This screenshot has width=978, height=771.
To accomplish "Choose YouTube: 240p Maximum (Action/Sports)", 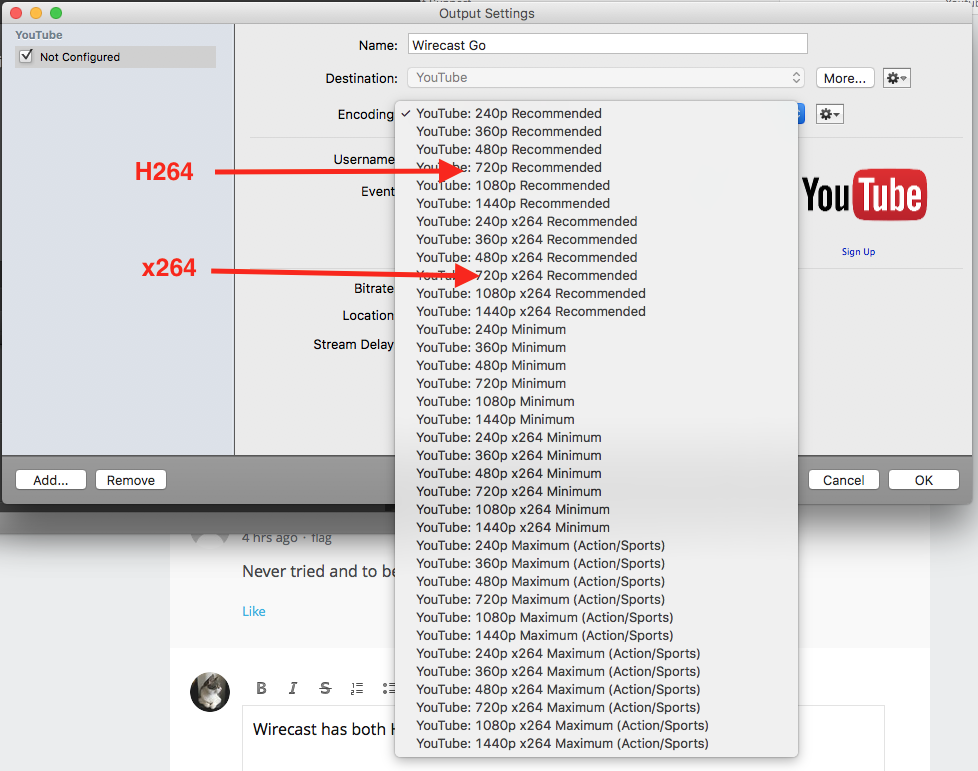I will [596, 546].
